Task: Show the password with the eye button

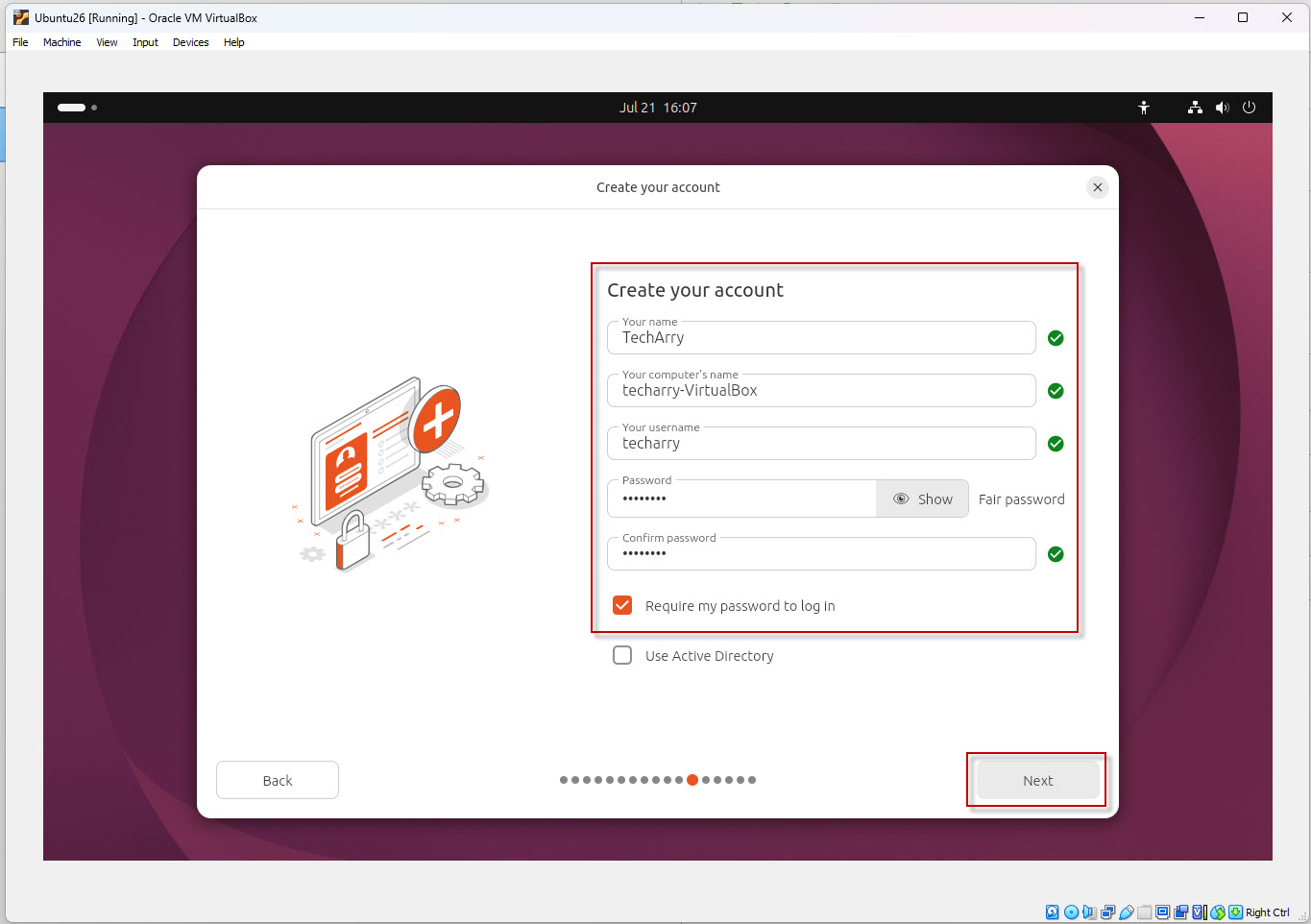Action: tap(922, 498)
